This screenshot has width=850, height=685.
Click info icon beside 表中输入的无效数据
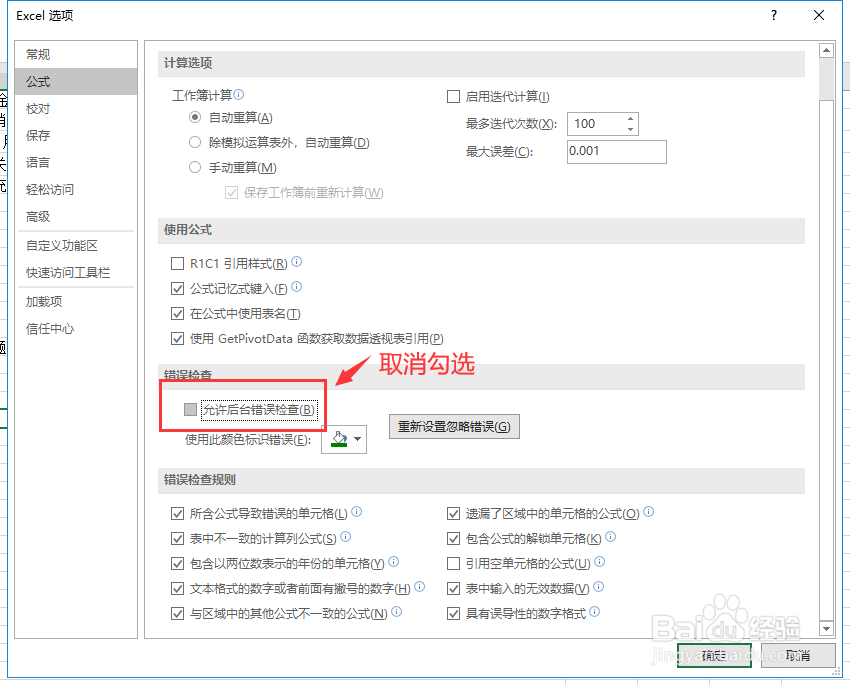598,586
